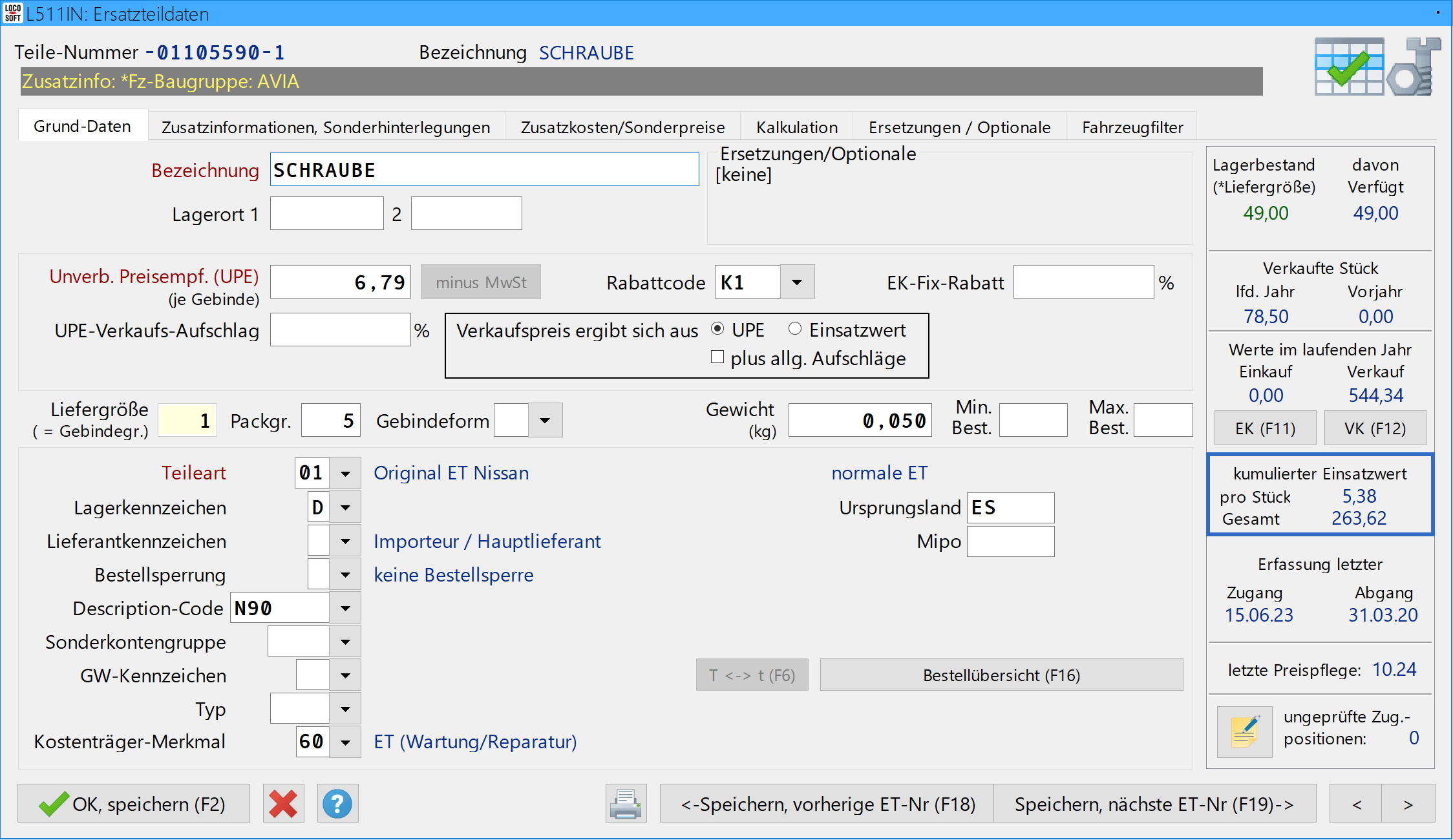Go to previous record with < arrow
Viewport: 1453px width, 840px height.
(x=1356, y=804)
